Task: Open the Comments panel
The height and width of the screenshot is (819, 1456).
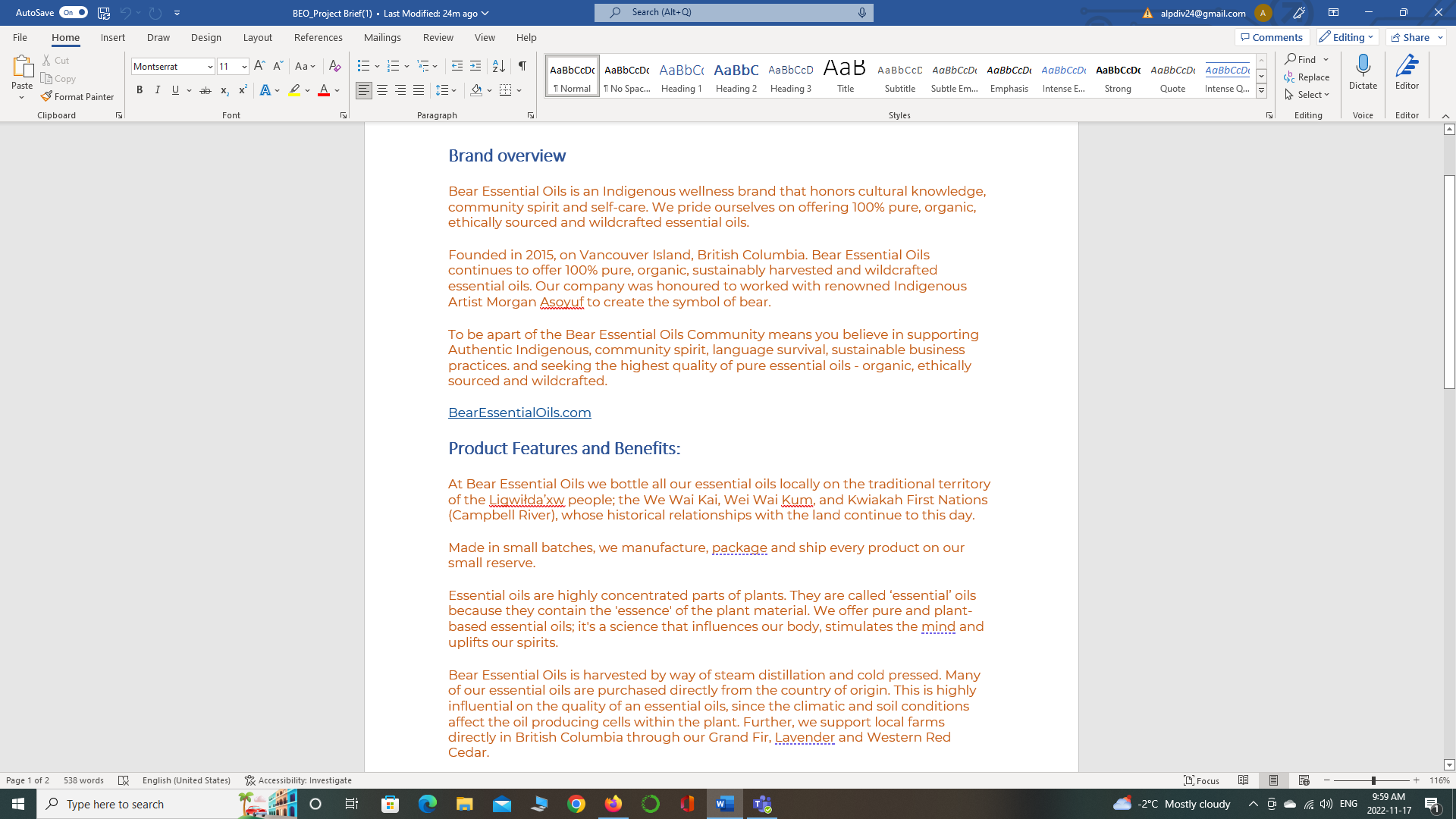Action: (1272, 36)
